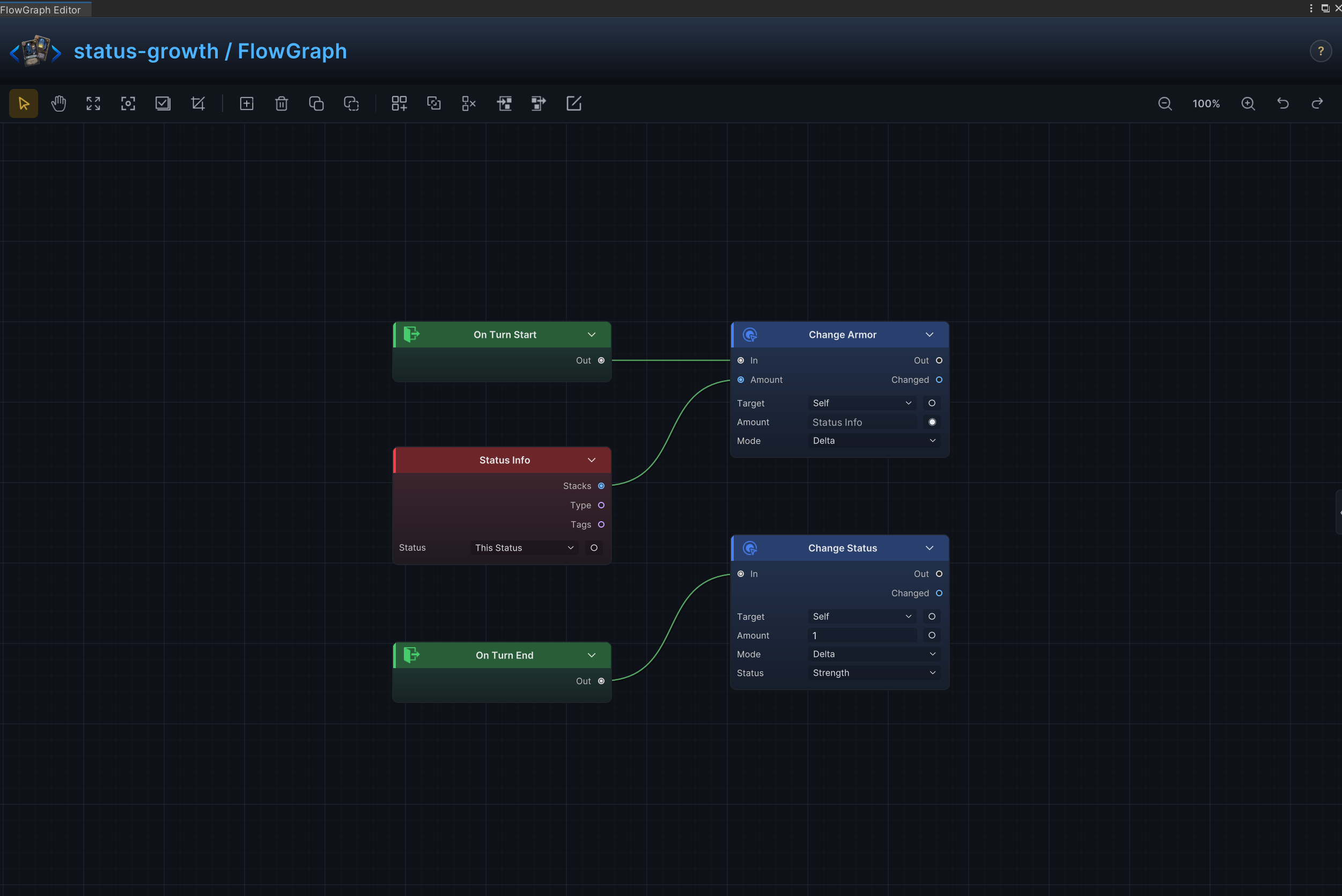Zoom in with the plus magnifier
Viewport: 1342px width, 896px height.
(1248, 103)
